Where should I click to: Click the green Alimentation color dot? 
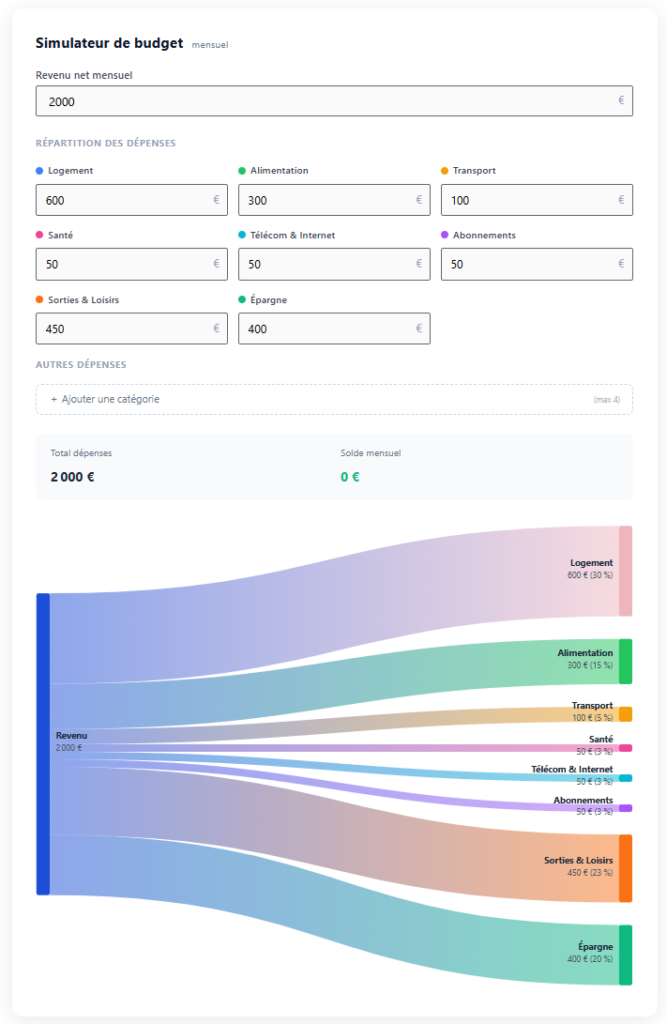pyautogui.click(x=242, y=171)
